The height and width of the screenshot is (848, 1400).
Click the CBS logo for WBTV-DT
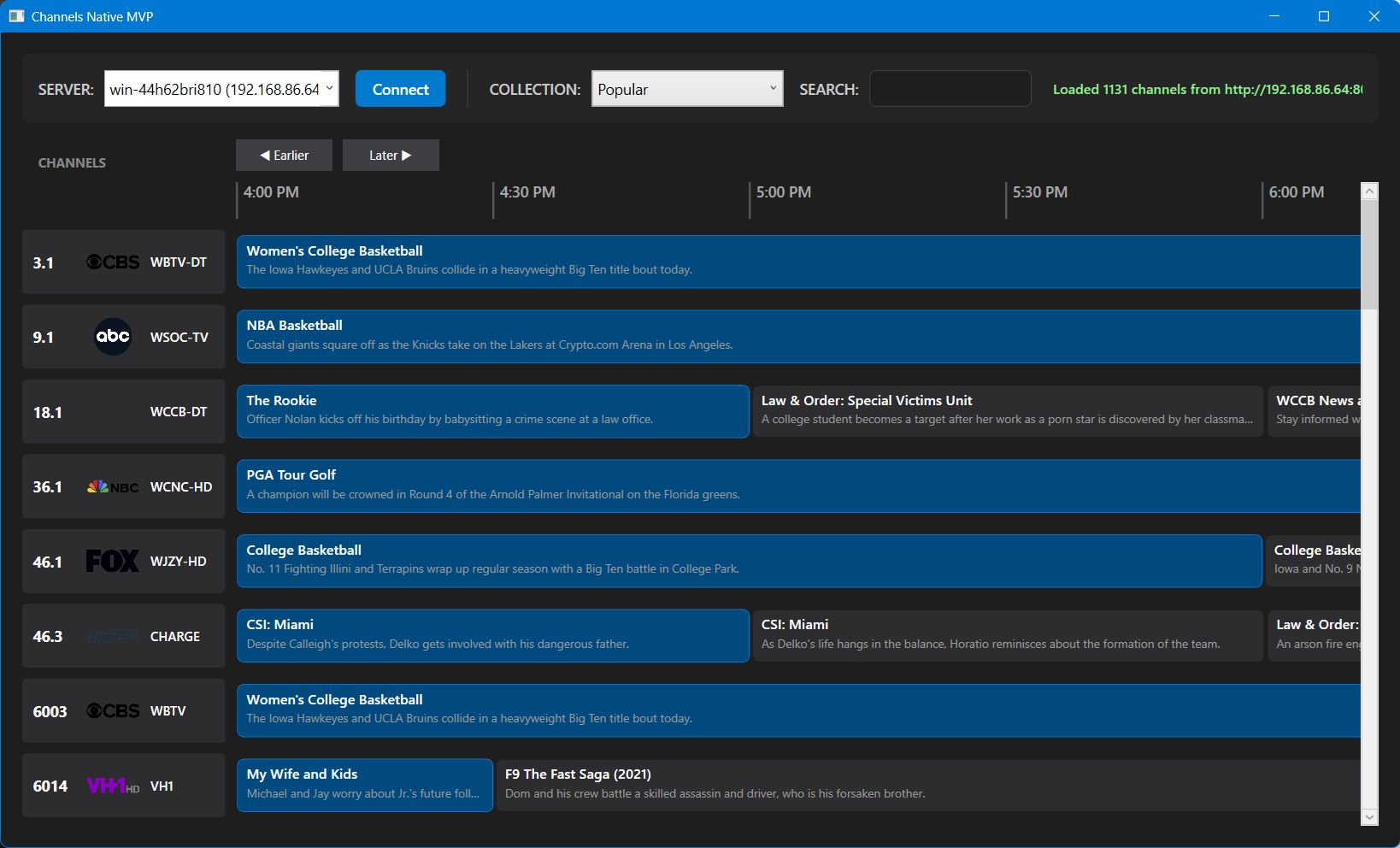click(x=113, y=262)
